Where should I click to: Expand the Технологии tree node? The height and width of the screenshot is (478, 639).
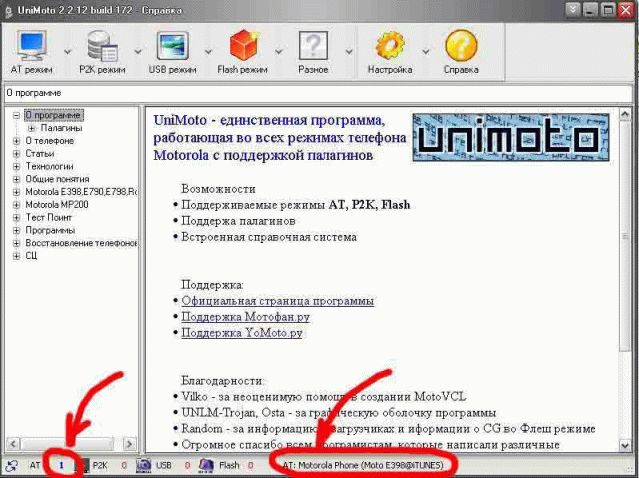[x=16, y=166]
